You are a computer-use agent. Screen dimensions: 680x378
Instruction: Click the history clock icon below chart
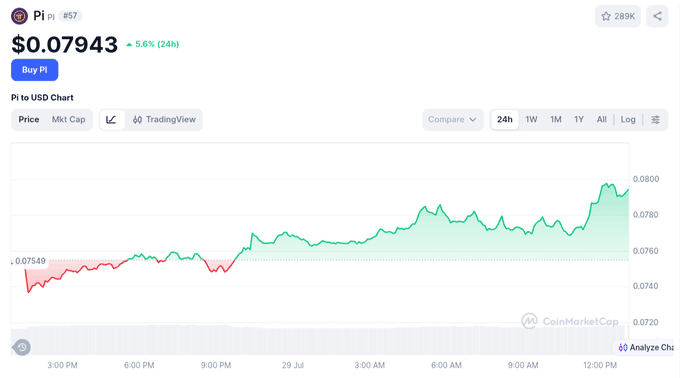coord(21,347)
